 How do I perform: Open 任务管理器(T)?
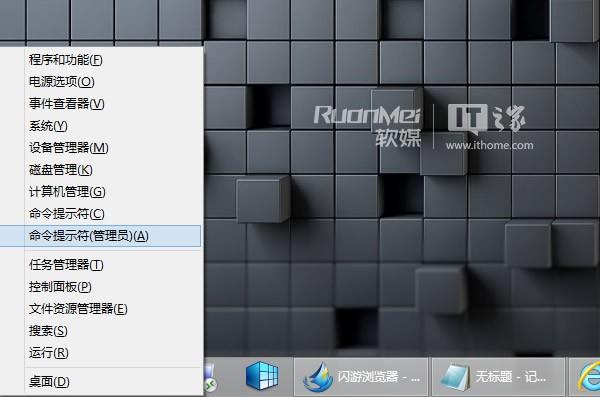(101, 265)
